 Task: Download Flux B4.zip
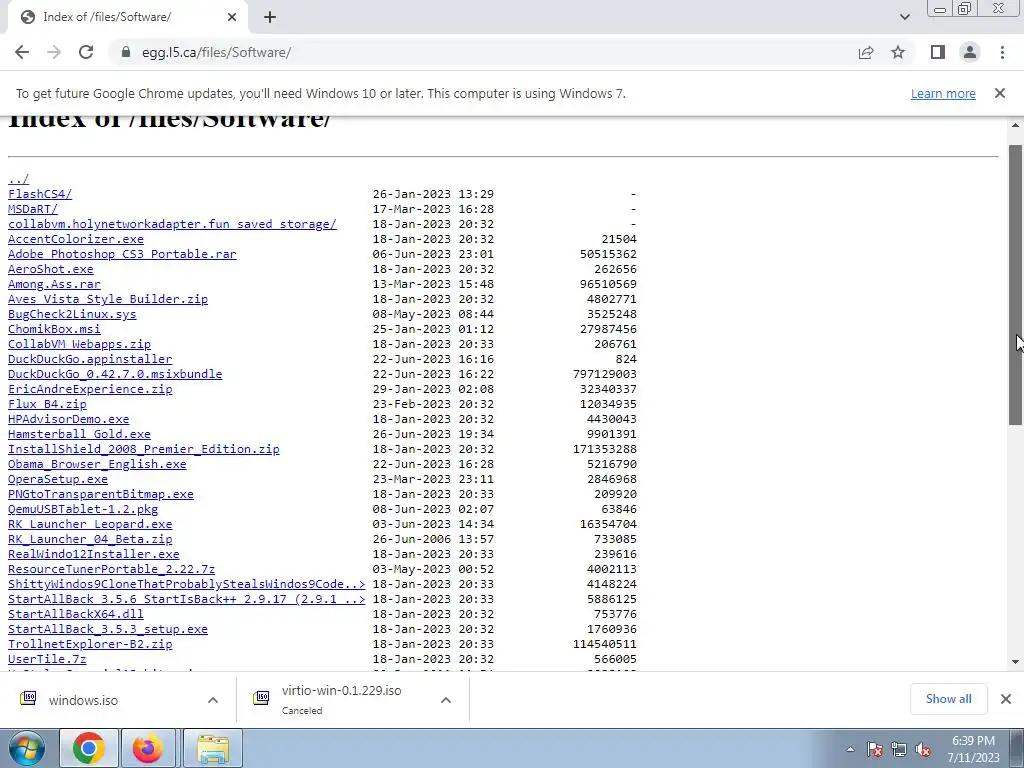coord(47,404)
